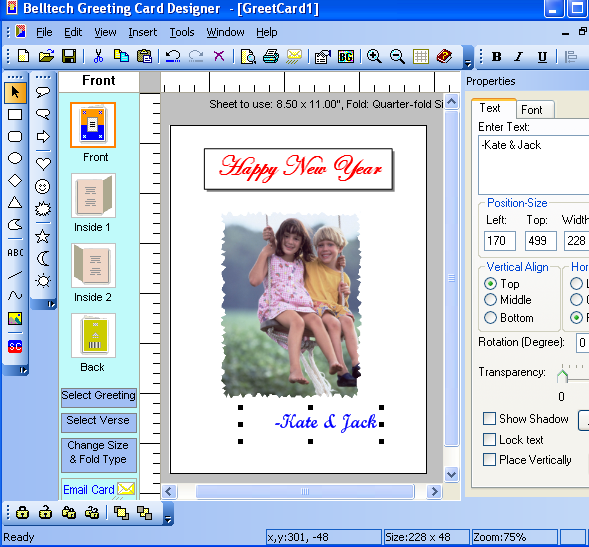Image resolution: width=589 pixels, height=547 pixels.
Task: Save the card with the floppy icon
Action: 69,56
